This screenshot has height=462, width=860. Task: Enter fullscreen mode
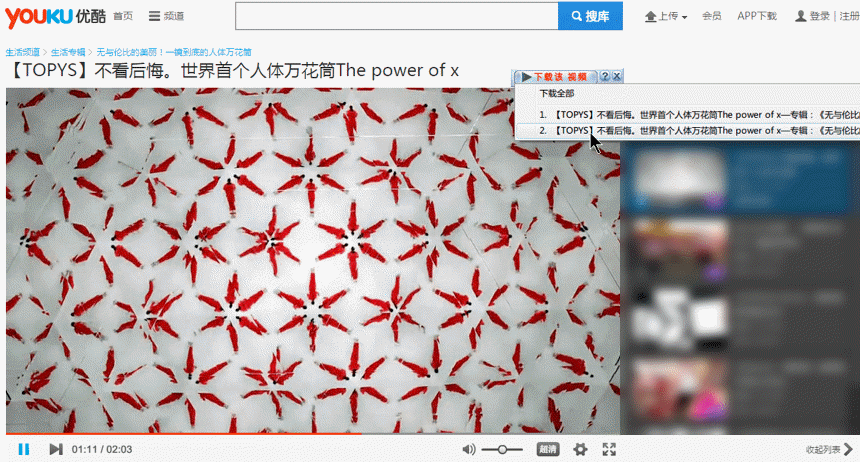pos(609,450)
